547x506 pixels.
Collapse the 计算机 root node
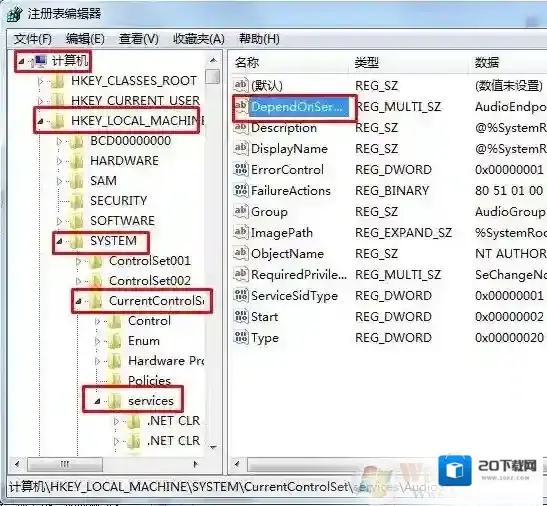(x=22, y=62)
